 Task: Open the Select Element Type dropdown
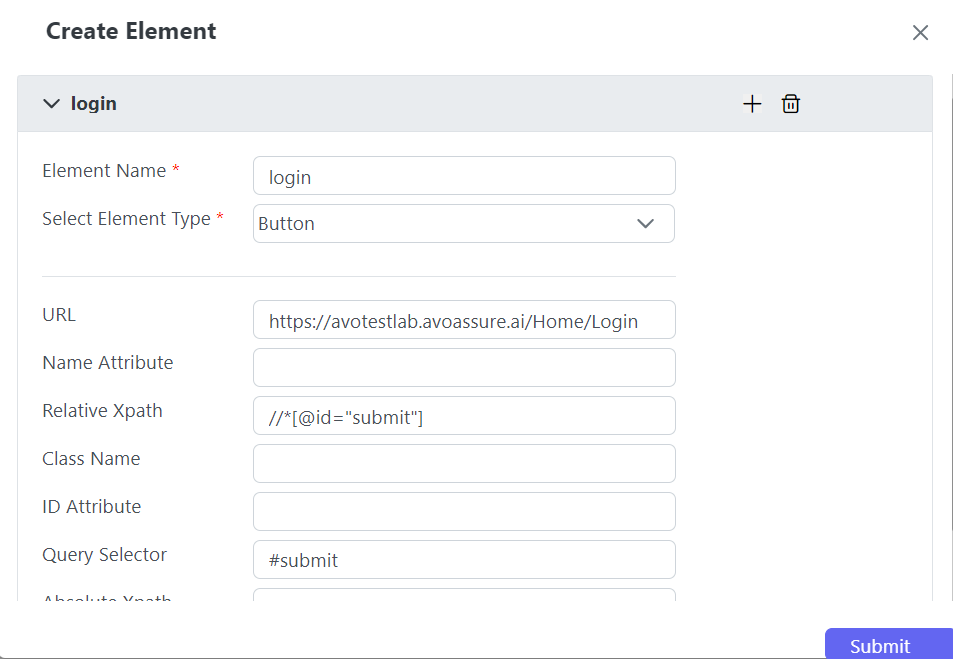coord(464,224)
